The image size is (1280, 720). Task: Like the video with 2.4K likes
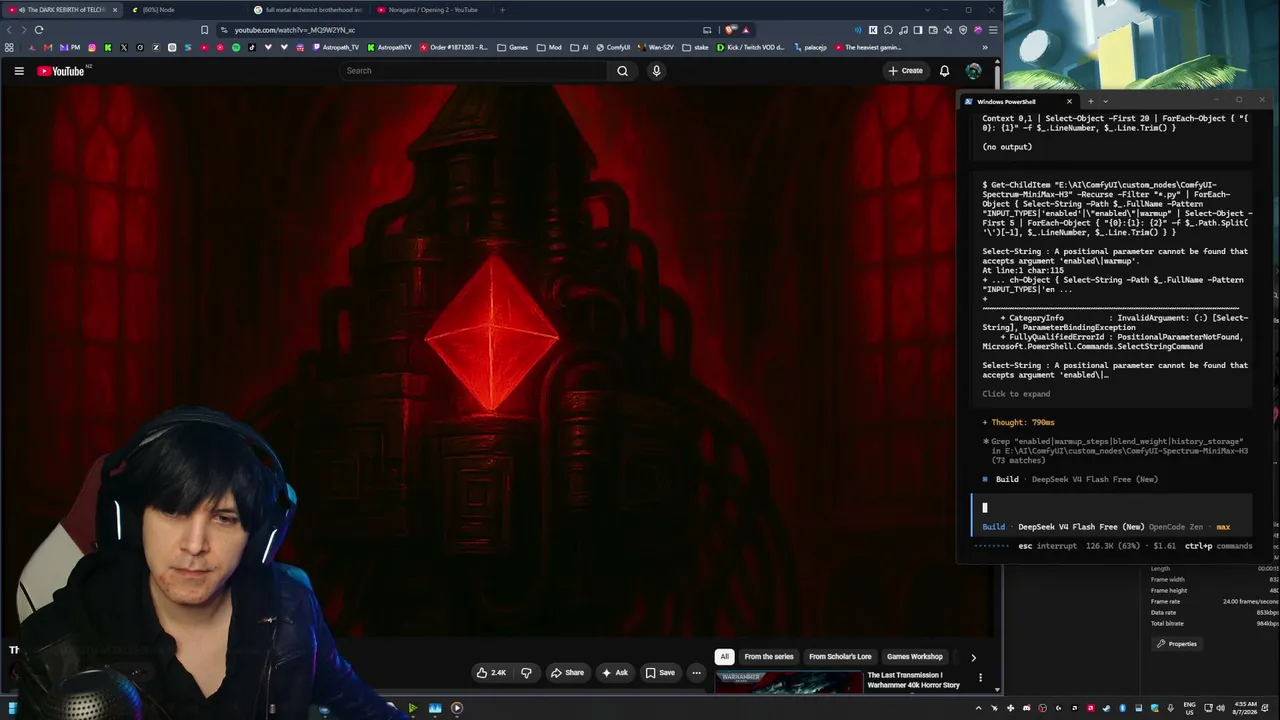491,673
